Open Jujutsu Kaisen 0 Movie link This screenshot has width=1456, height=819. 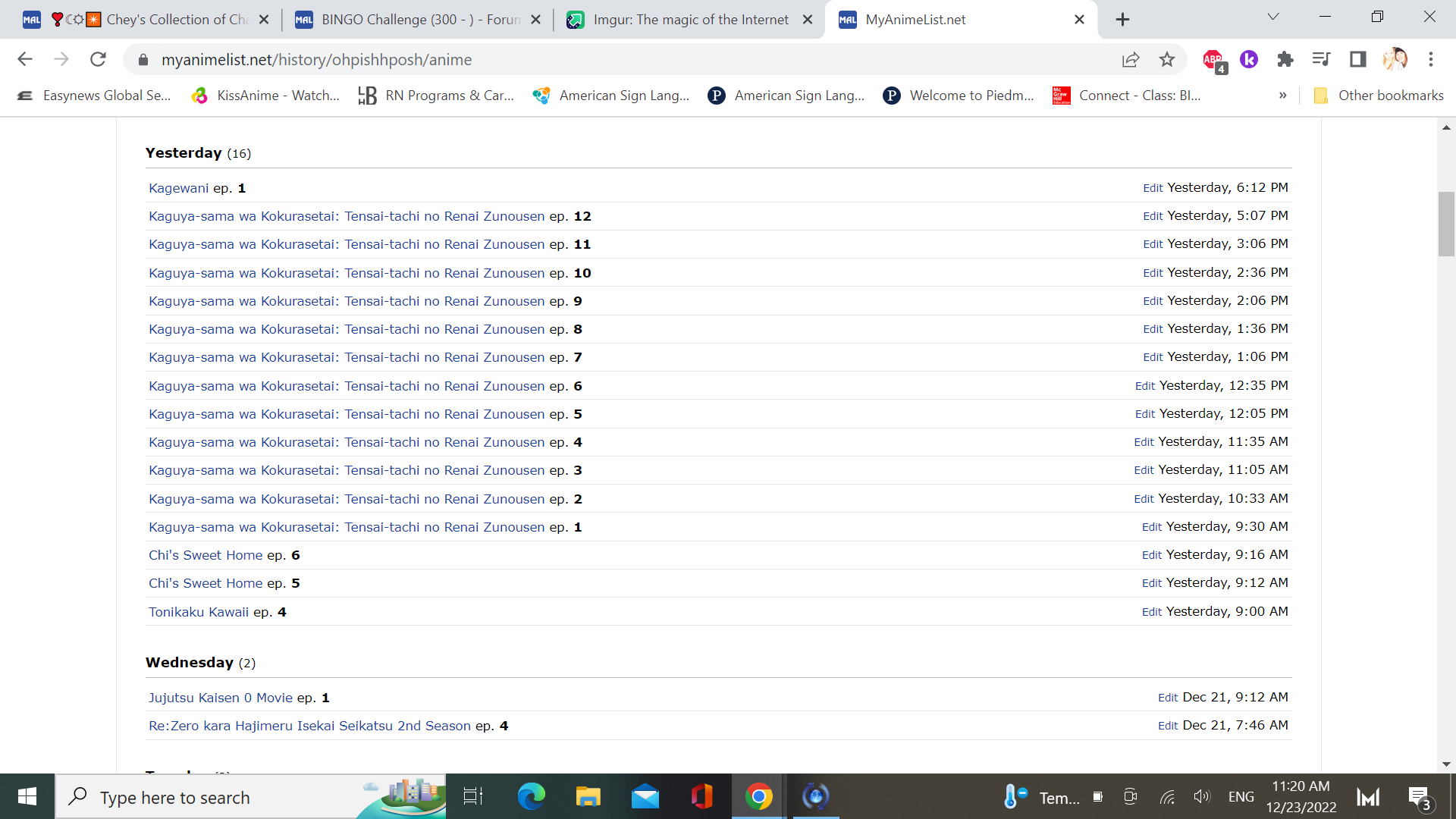click(x=221, y=698)
